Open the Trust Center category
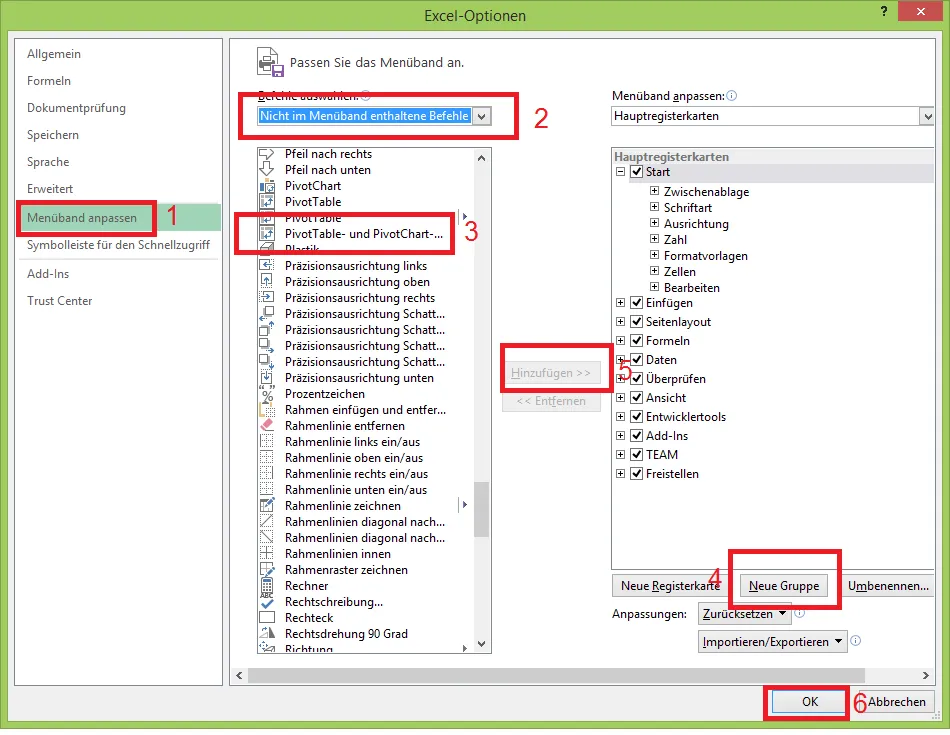Image resolution: width=950 pixels, height=735 pixels. [59, 301]
